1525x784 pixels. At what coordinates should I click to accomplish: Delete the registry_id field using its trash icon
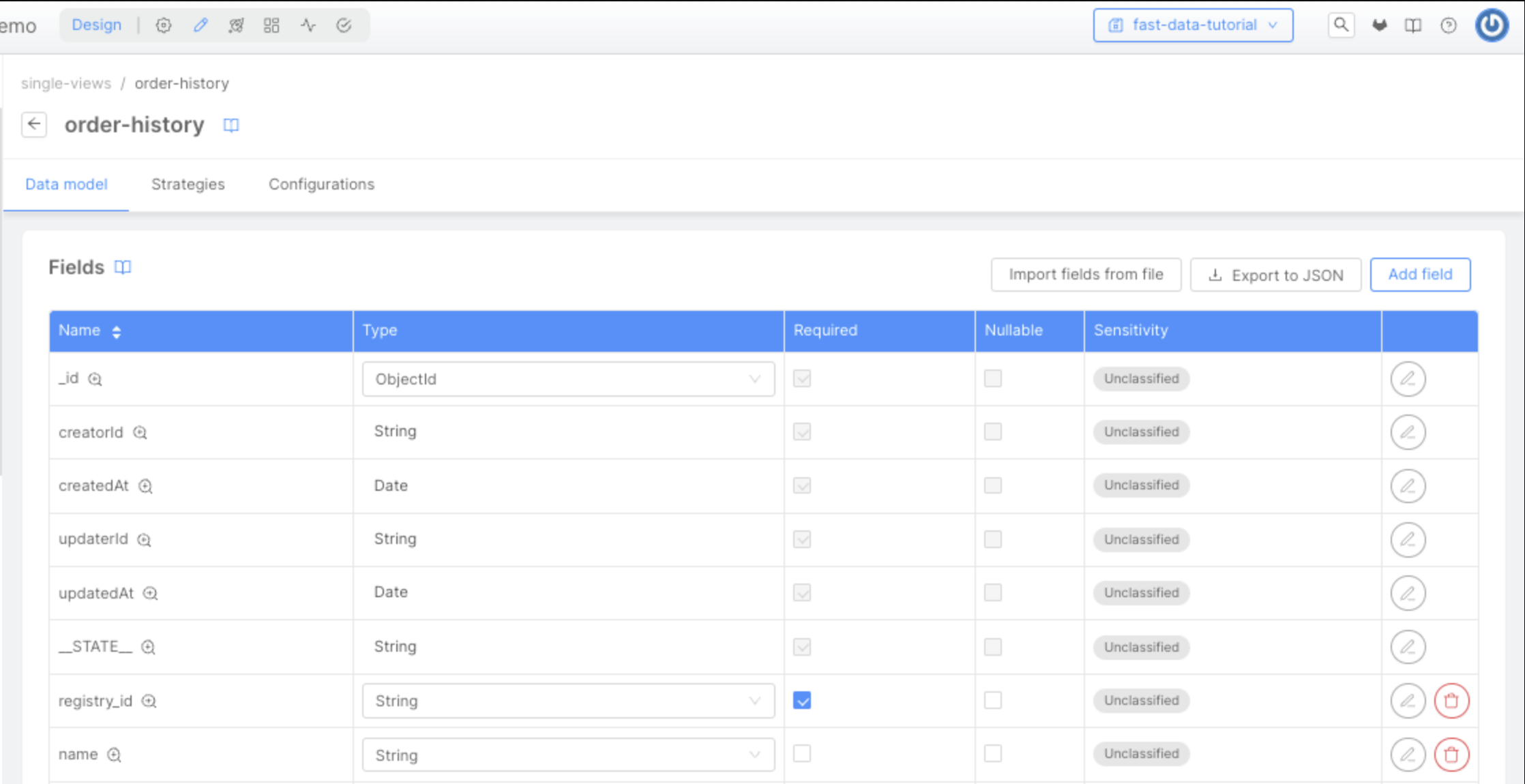point(1451,700)
